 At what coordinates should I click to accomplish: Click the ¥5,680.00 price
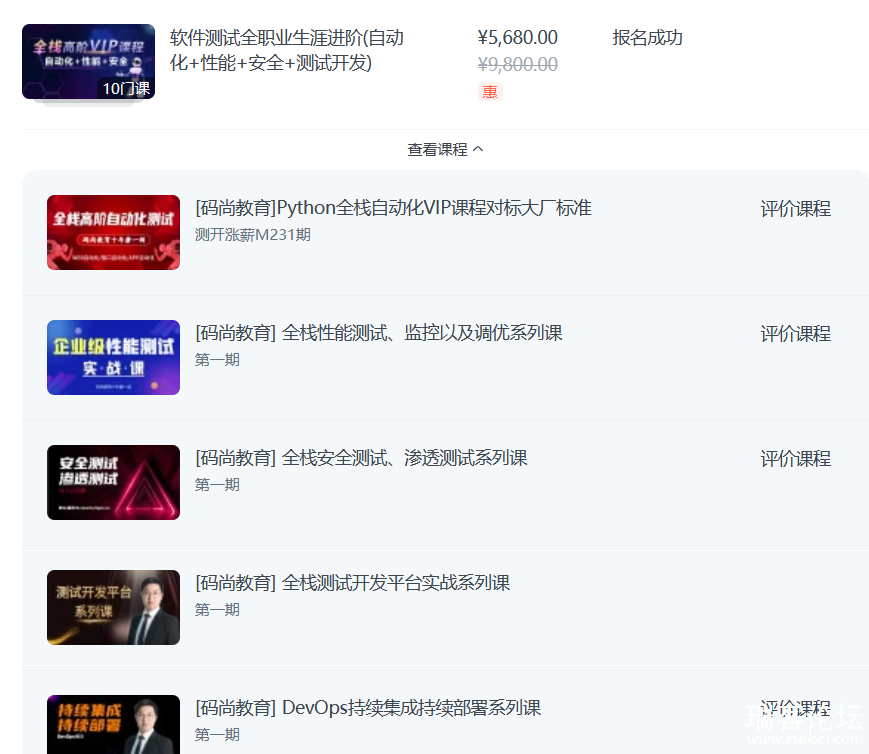coord(518,38)
